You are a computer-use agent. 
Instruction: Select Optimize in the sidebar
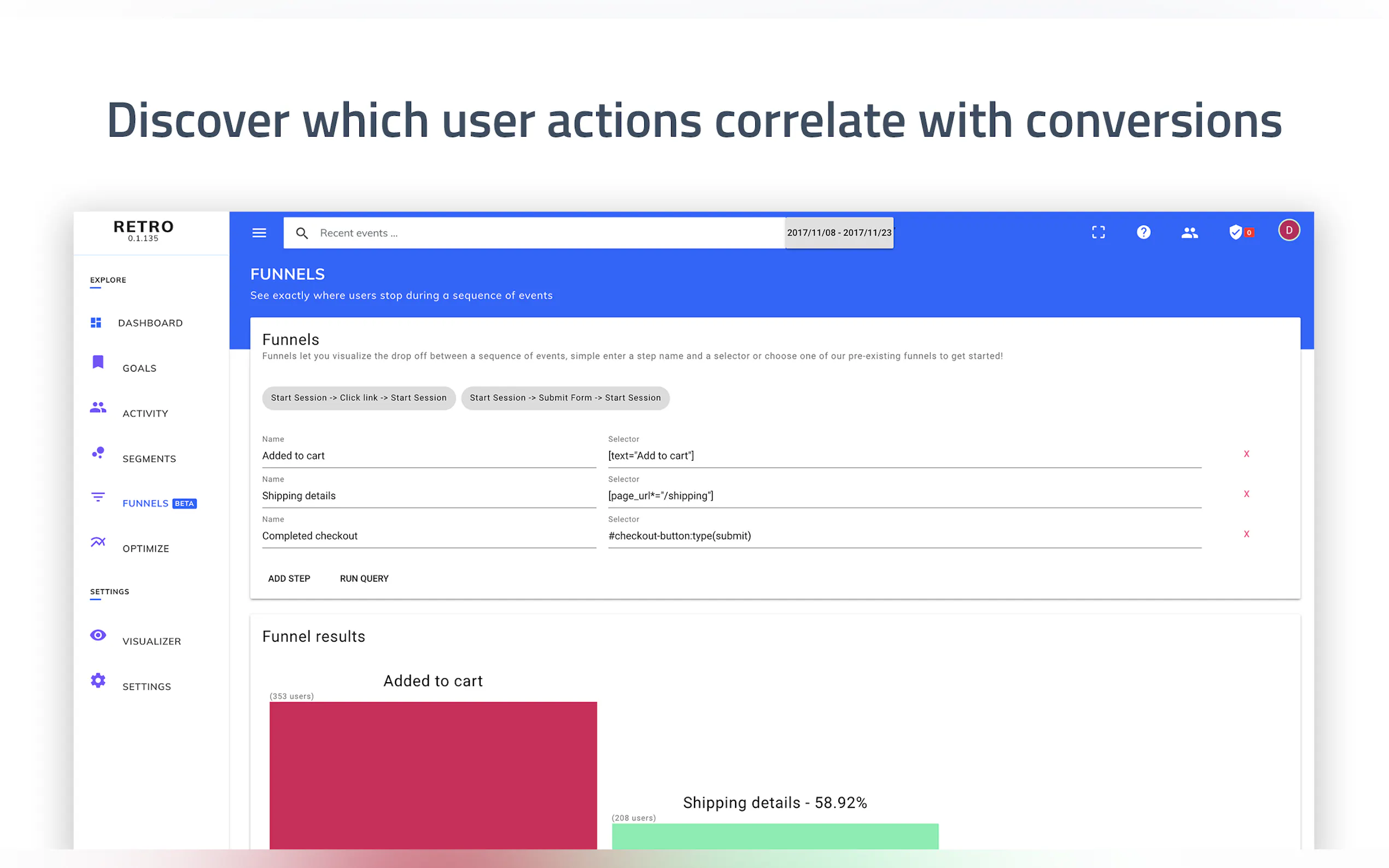145,548
